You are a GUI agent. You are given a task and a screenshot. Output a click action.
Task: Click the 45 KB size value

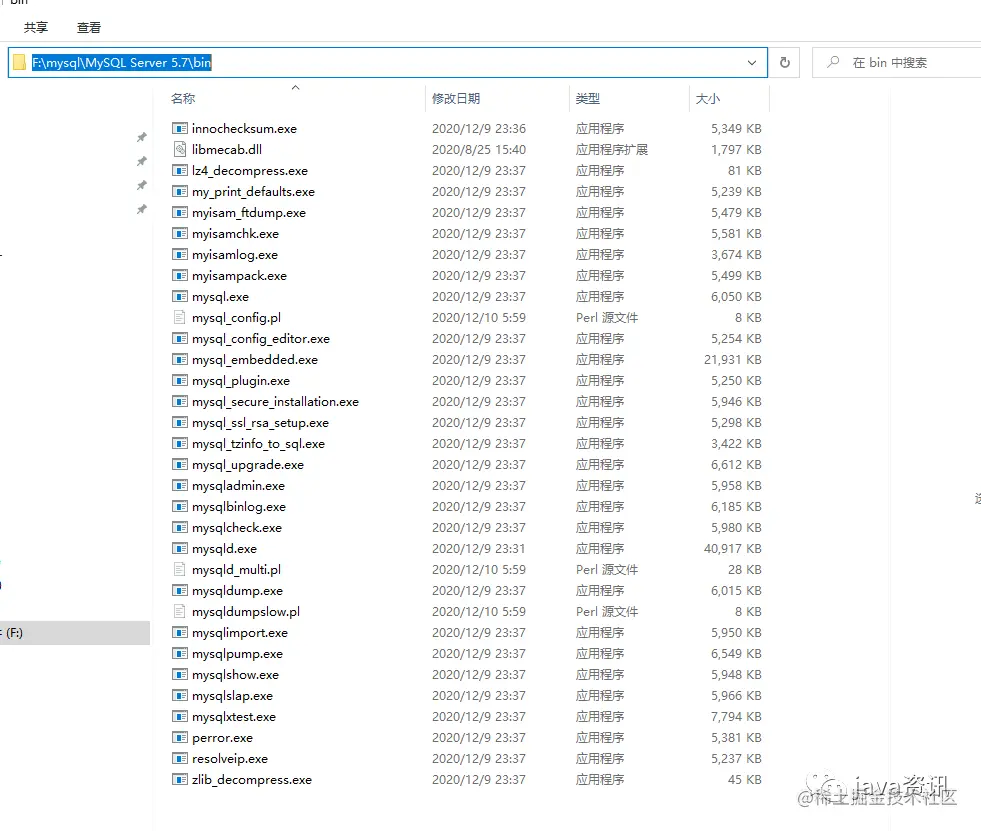pyautogui.click(x=745, y=780)
